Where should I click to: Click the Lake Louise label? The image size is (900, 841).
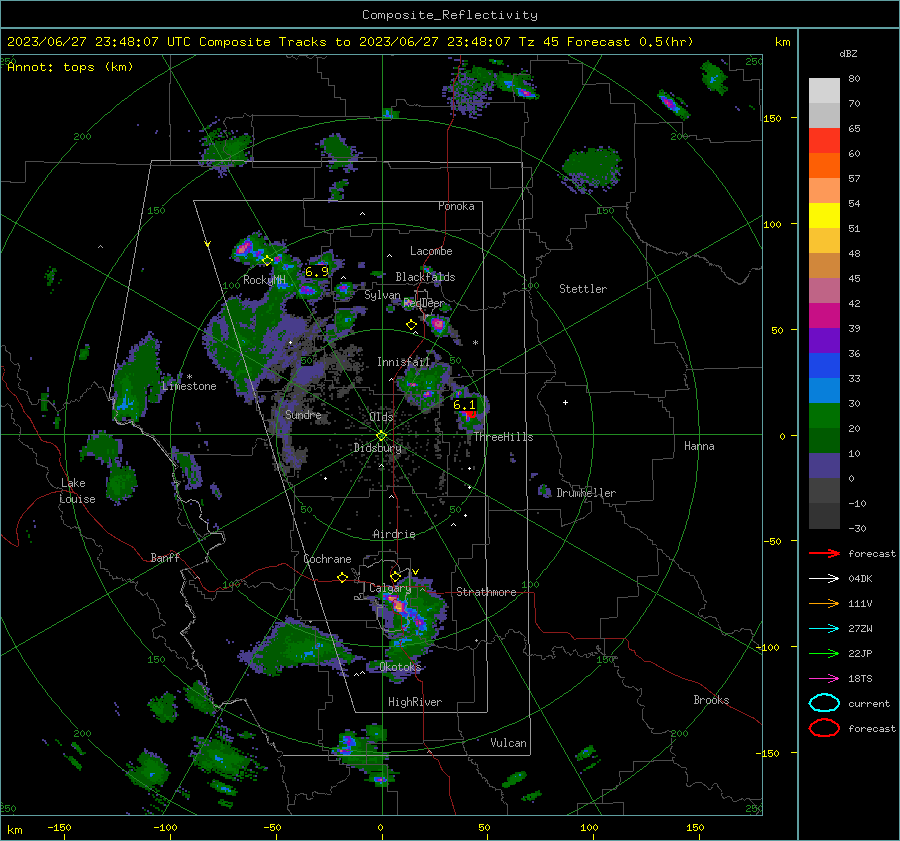77,491
